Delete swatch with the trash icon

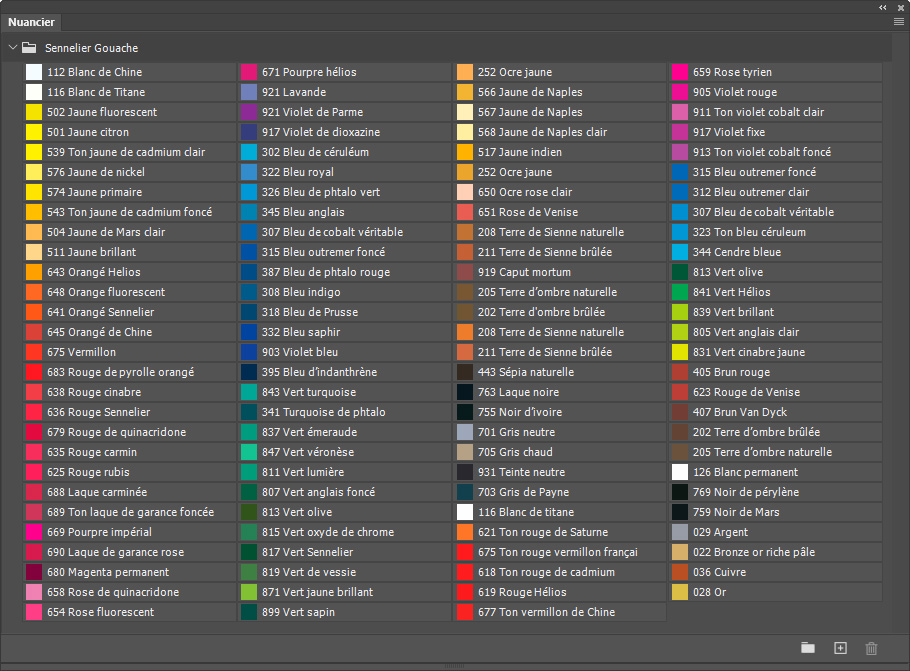[871, 648]
